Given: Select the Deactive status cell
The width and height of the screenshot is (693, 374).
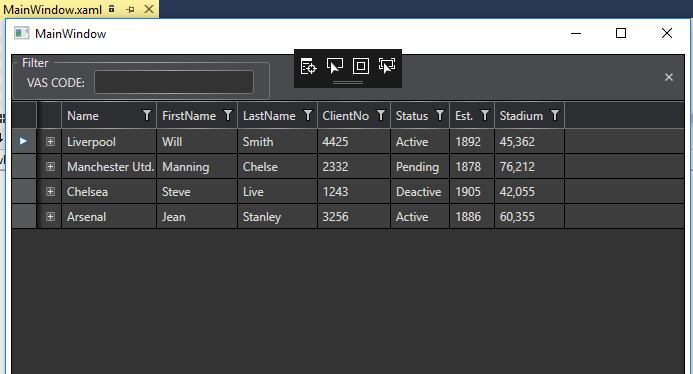Looking at the screenshot, I should coord(420,191).
